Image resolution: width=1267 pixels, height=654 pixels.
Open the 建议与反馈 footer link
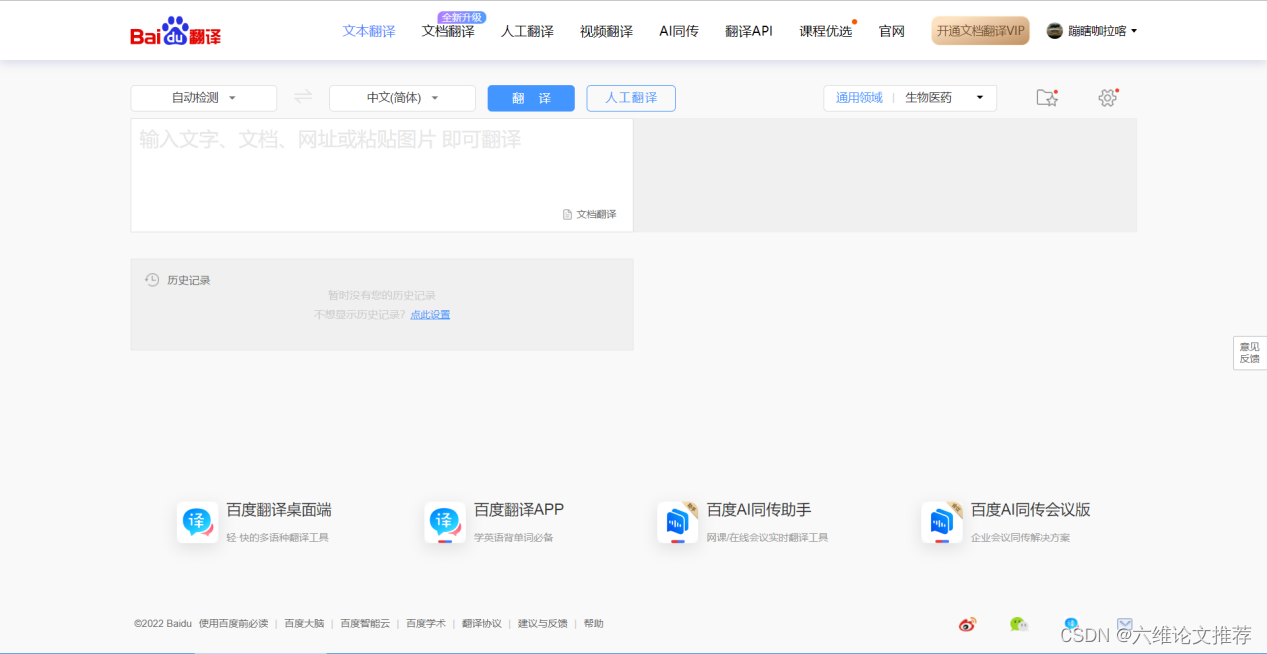coord(543,624)
